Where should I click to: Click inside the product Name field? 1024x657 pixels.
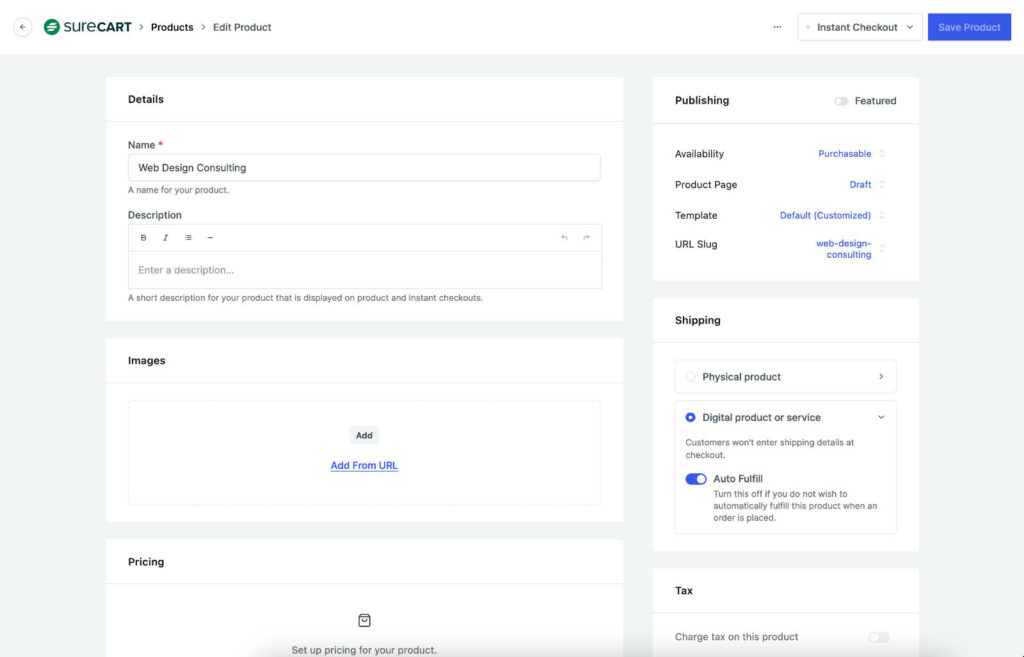(364, 166)
